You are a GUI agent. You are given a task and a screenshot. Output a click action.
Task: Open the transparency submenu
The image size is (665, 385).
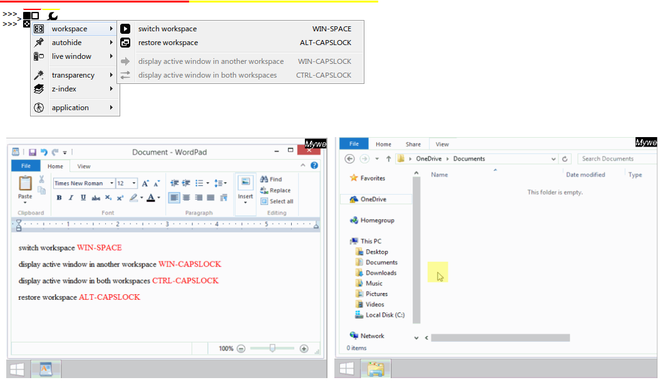(x=74, y=75)
